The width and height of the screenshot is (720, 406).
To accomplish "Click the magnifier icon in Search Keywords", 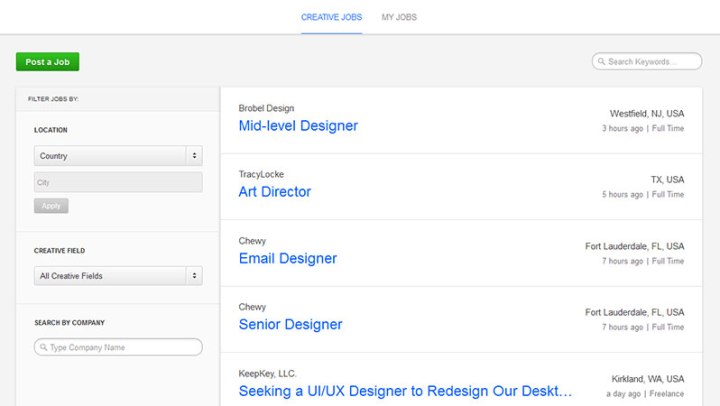I will point(601,62).
